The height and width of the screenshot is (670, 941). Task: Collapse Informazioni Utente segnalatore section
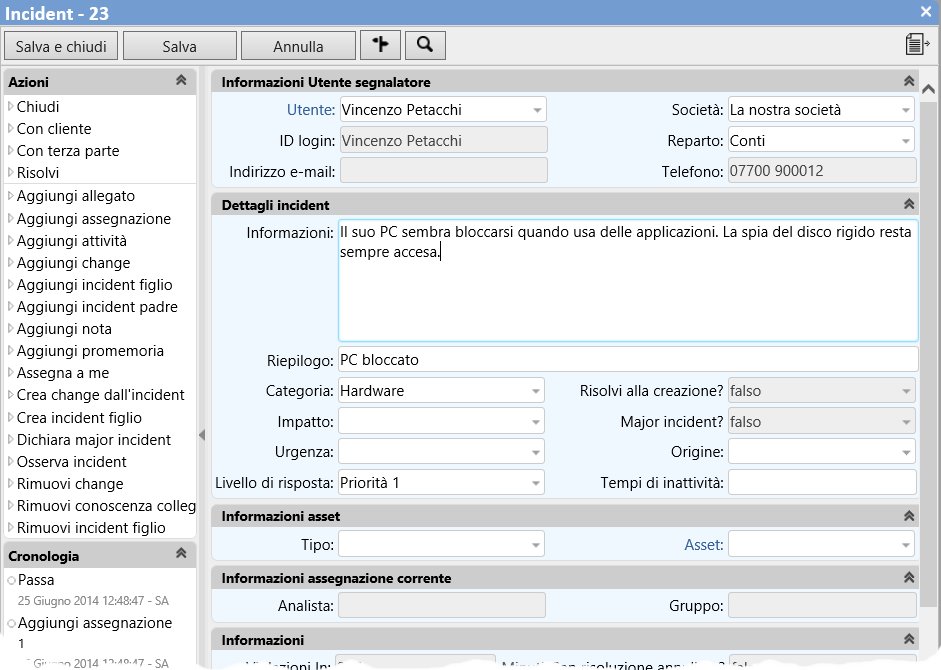909,81
